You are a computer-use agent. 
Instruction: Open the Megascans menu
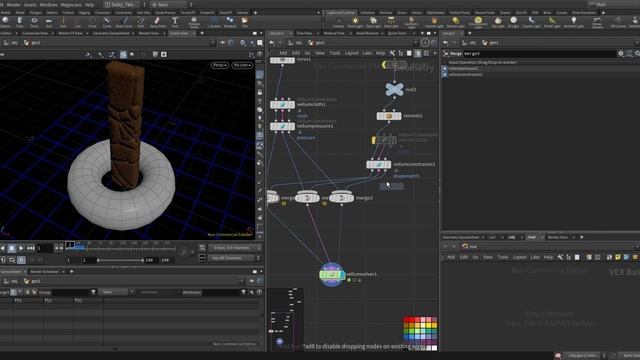71,5
